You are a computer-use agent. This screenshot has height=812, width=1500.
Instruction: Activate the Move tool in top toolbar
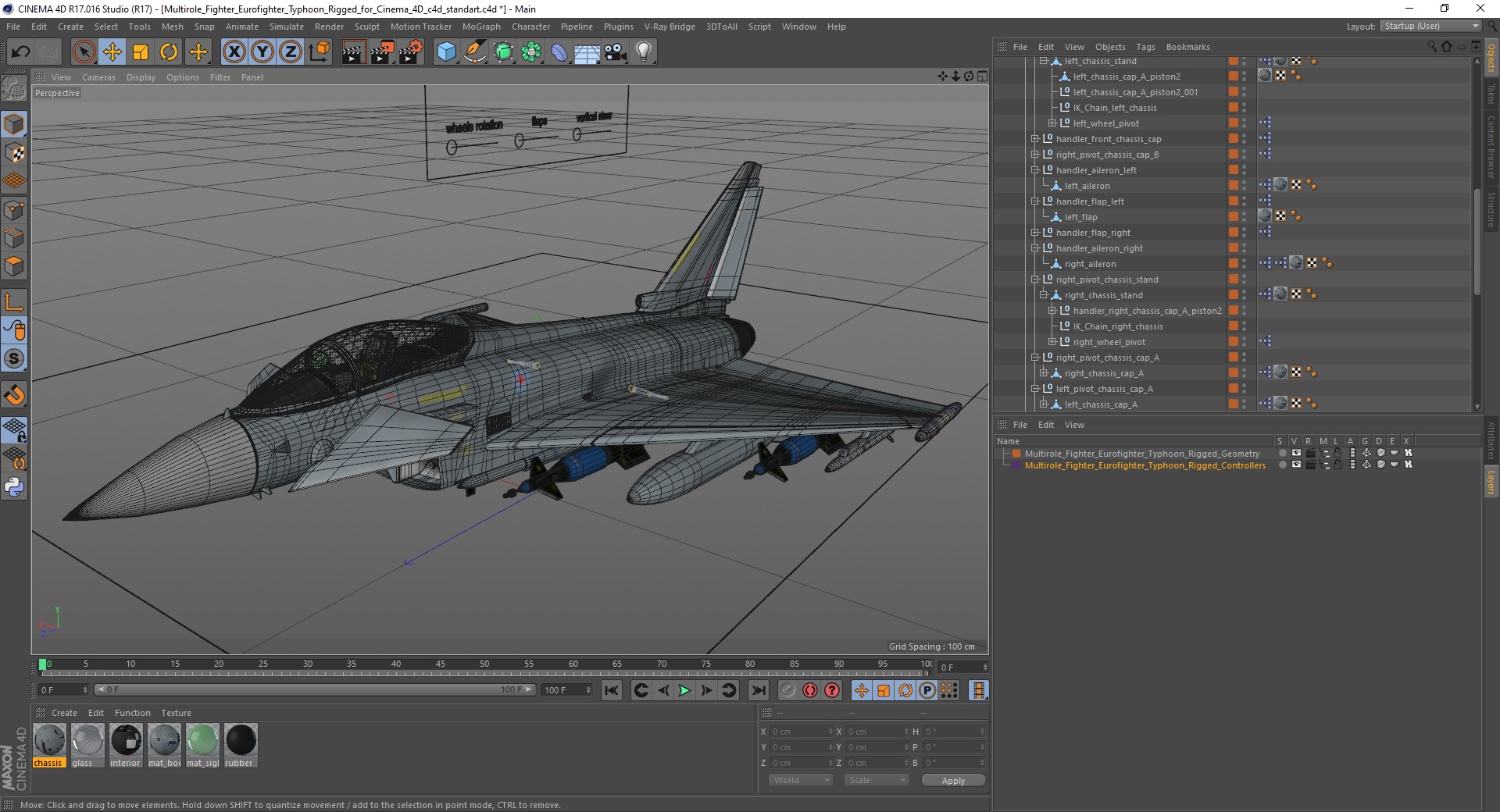pos(112,52)
